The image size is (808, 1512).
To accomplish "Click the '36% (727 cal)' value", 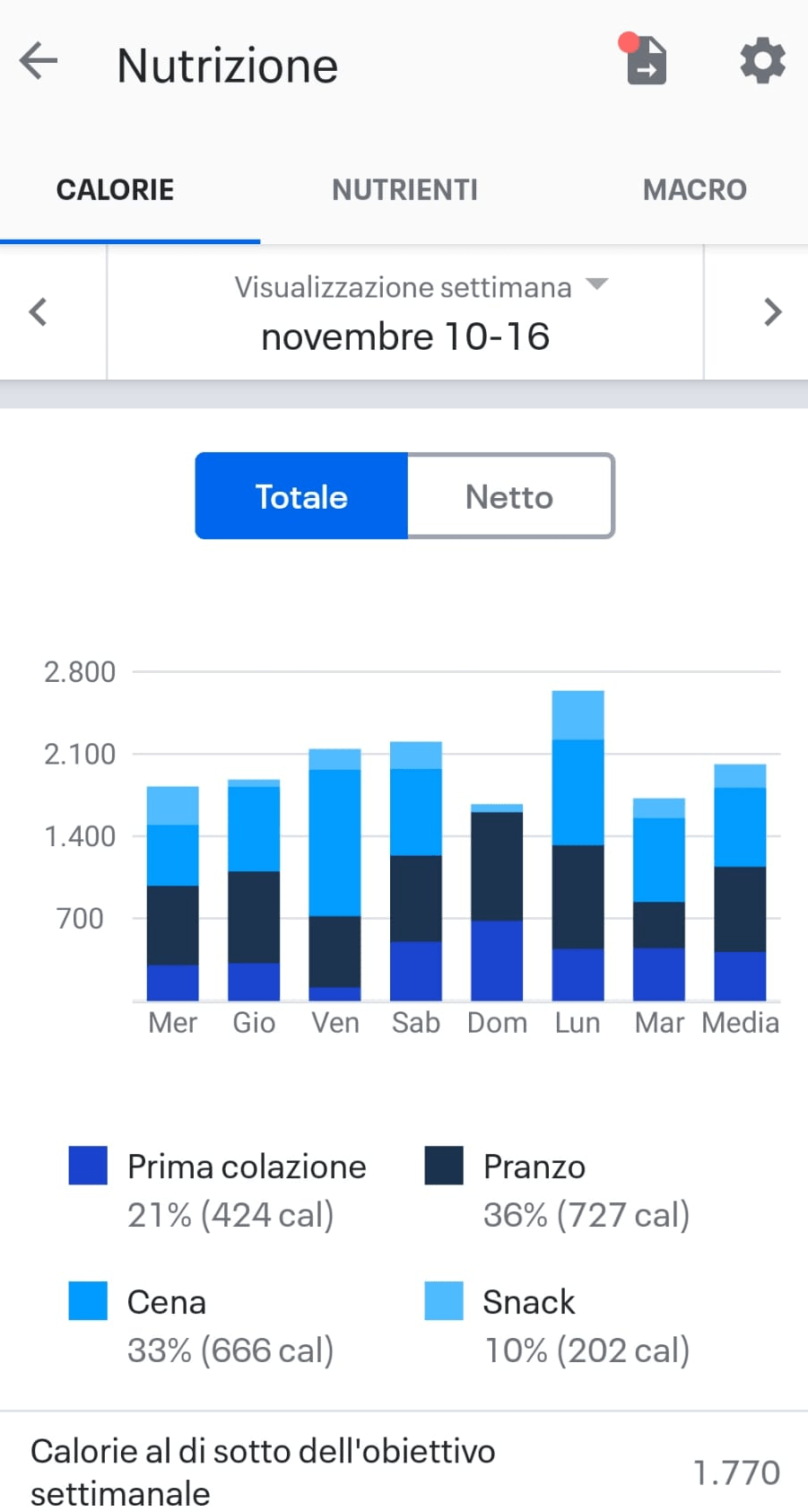I will (x=586, y=1215).
